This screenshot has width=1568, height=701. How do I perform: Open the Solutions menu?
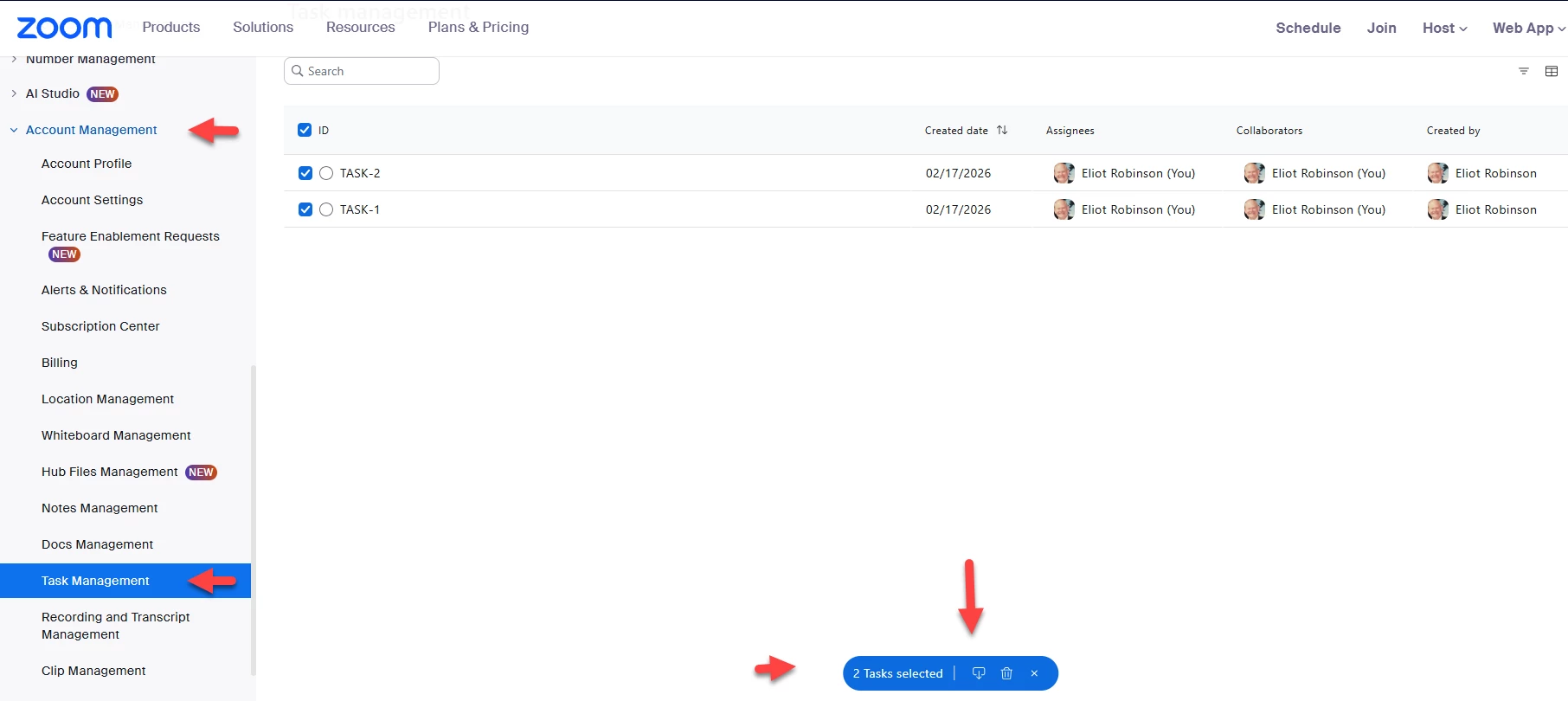click(263, 27)
